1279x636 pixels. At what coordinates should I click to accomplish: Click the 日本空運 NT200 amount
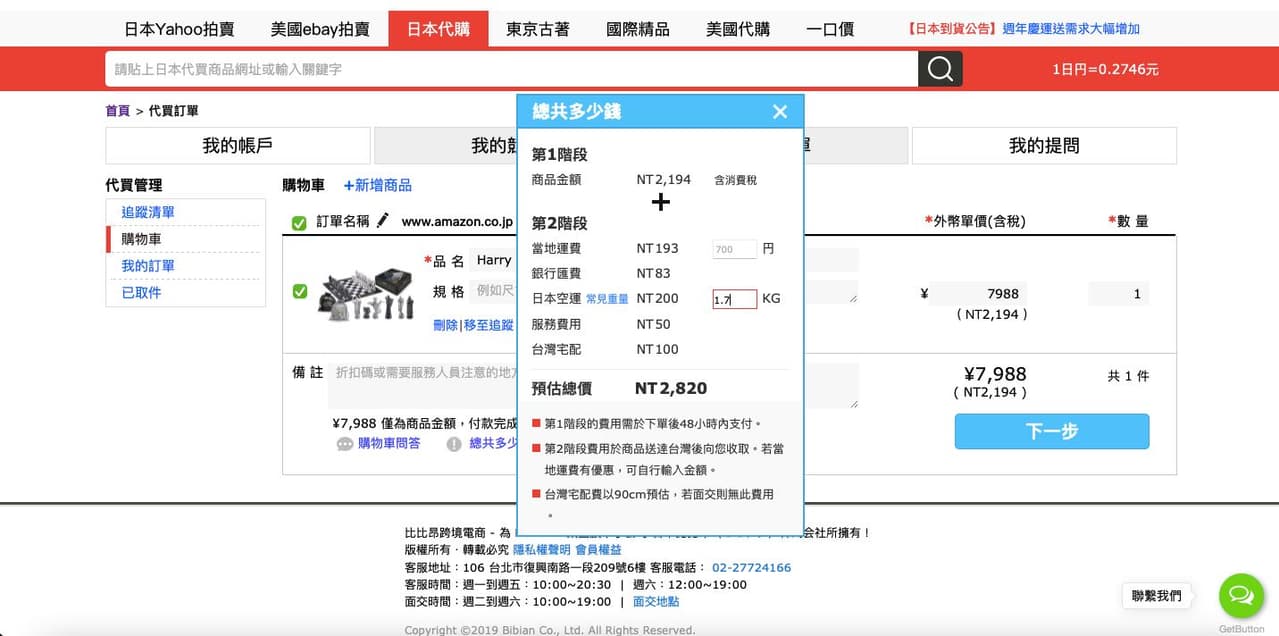657,298
